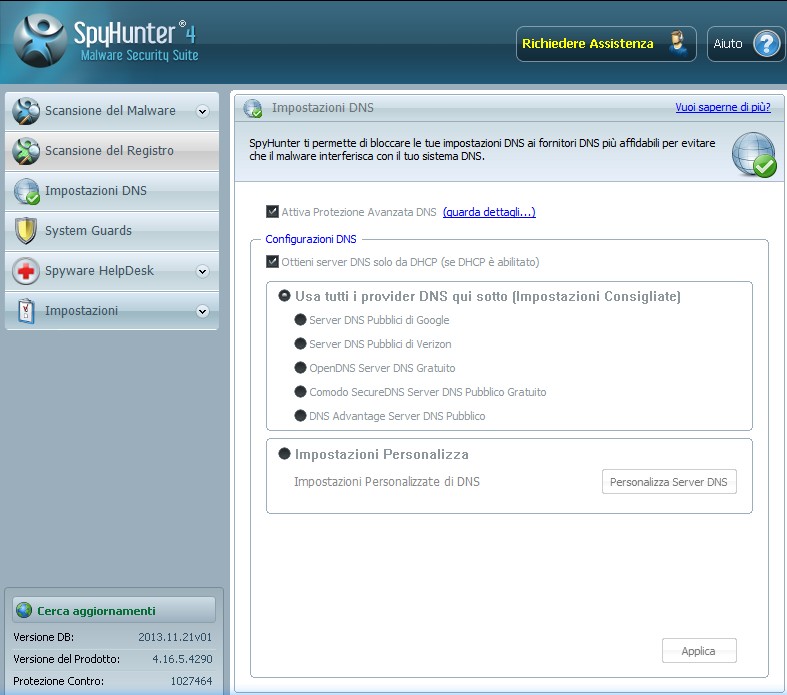Click the System Guards shield icon
The height and width of the screenshot is (695, 787).
click(26, 231)
